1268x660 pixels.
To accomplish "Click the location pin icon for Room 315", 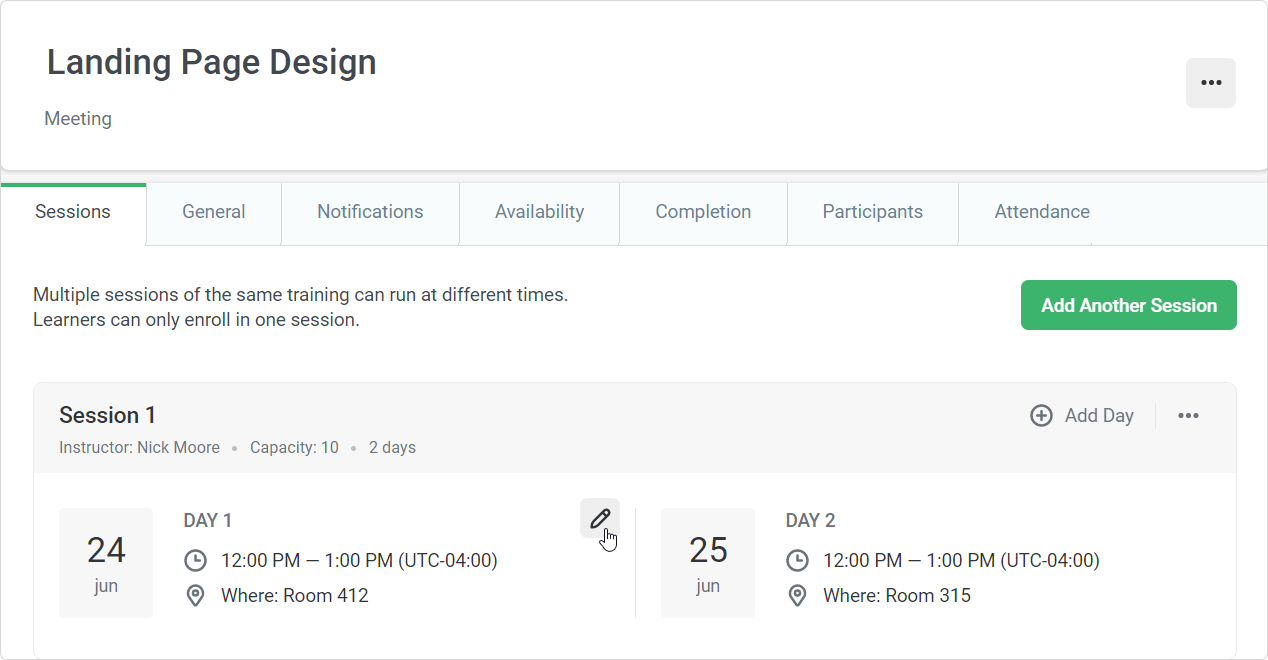I will (797, 596).
